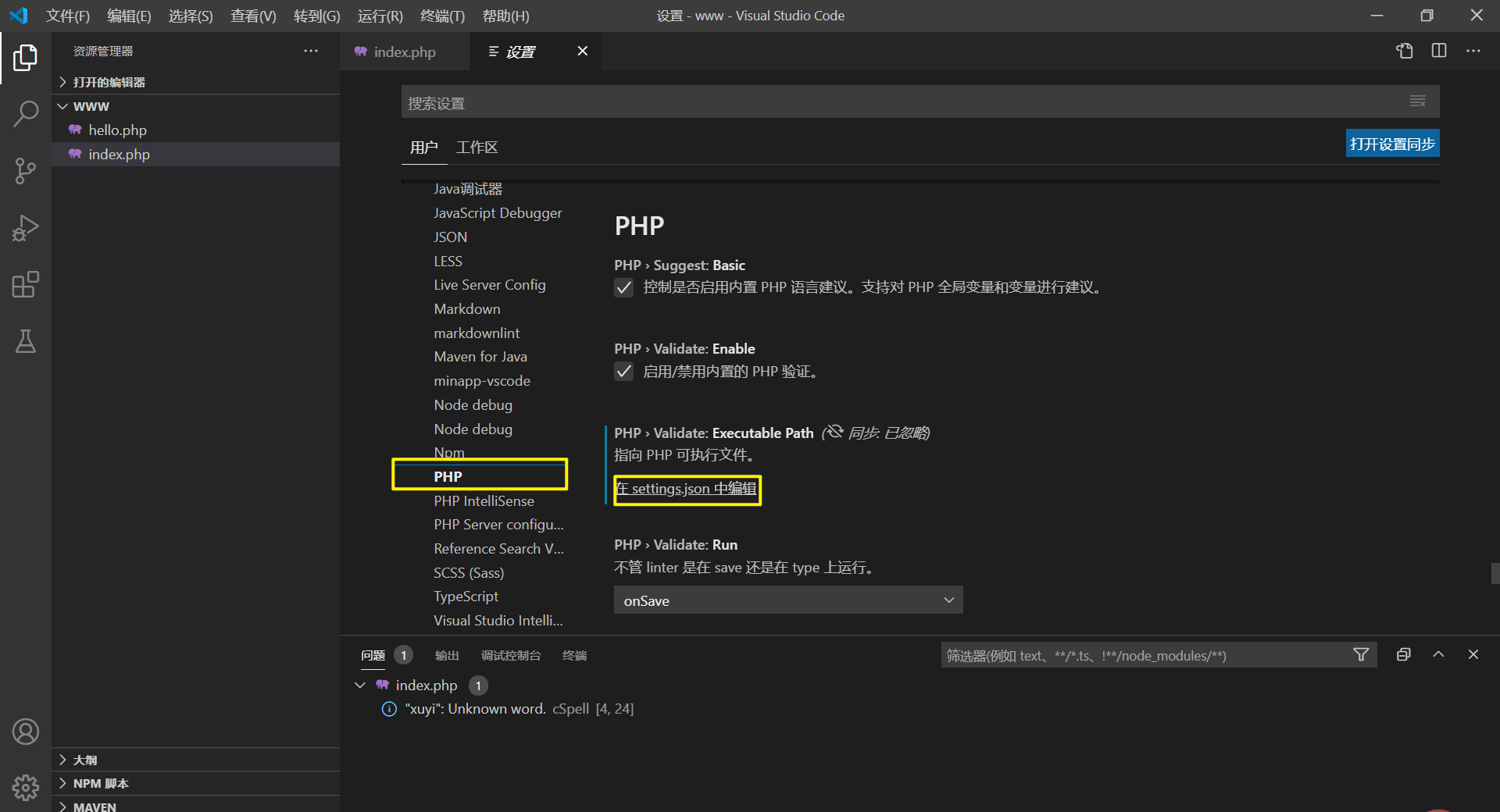1500x812 pixels.
Task: Click Edit in settings.json link
Action: pos(686,489)
